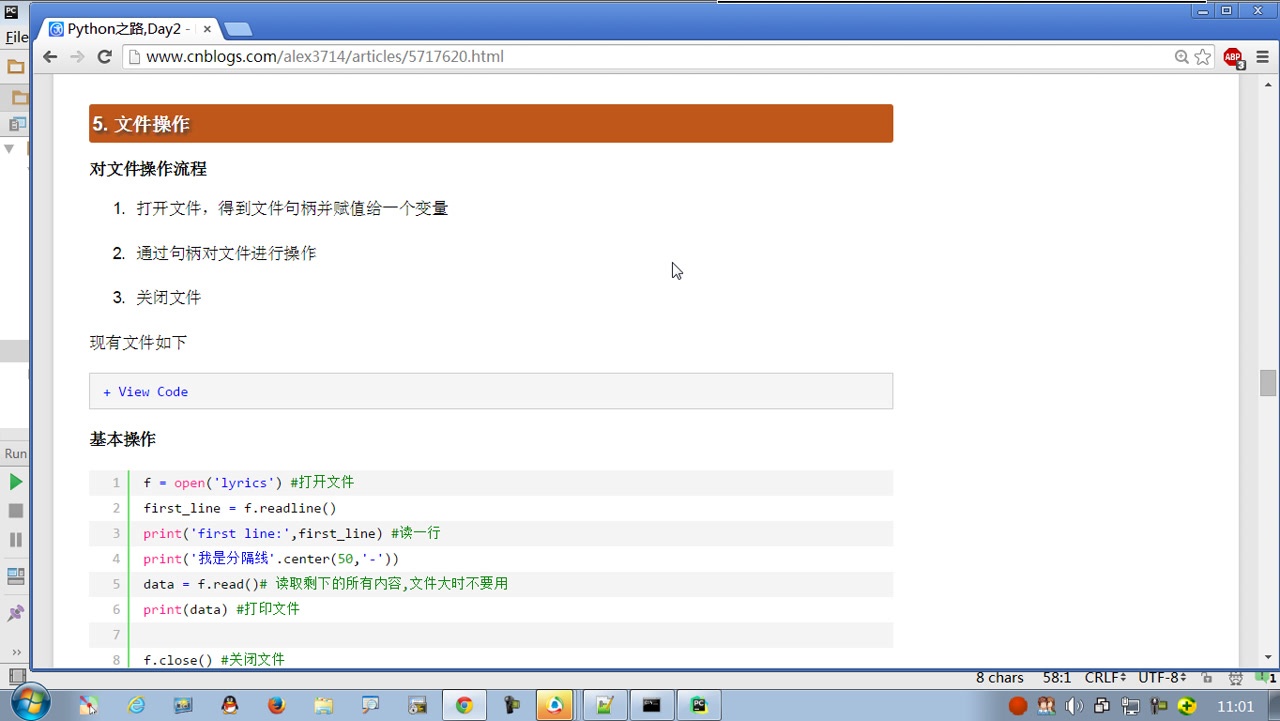The image size is (1280, 721).
Task: Click list item 打开文件，得到文件句柄并赋值给一个变量
Action: 292,209
